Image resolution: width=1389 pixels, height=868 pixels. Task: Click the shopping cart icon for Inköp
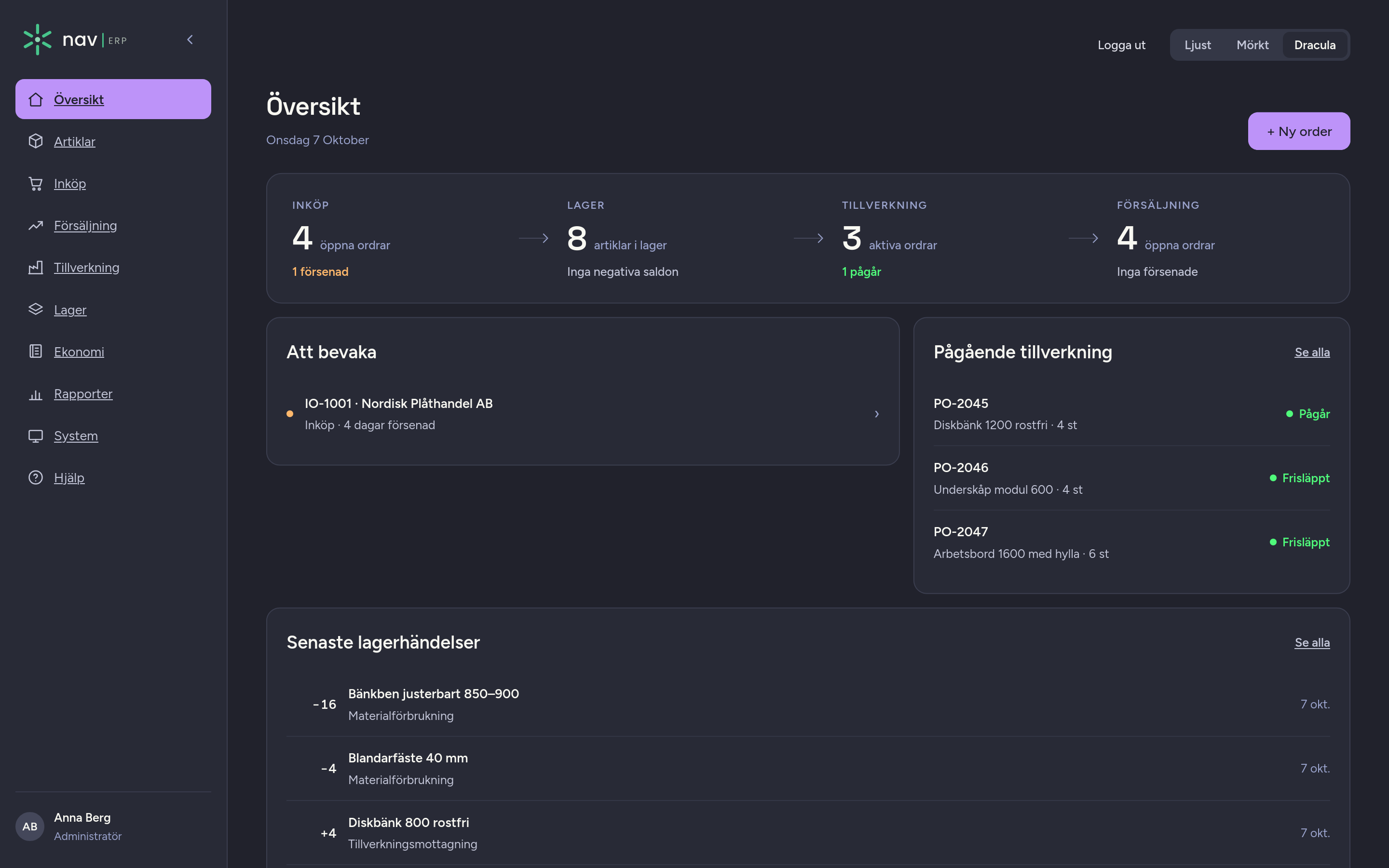coord(36,184)
